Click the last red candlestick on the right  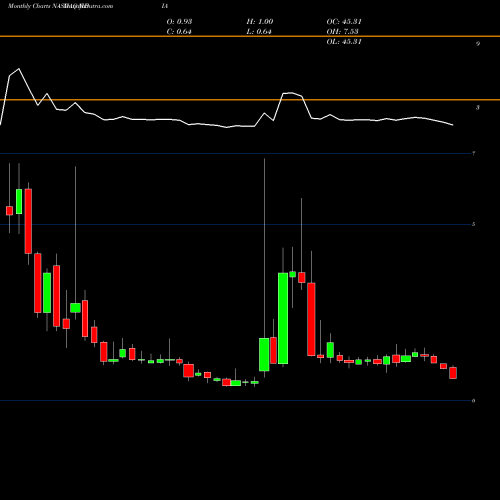tap(453, 373)
